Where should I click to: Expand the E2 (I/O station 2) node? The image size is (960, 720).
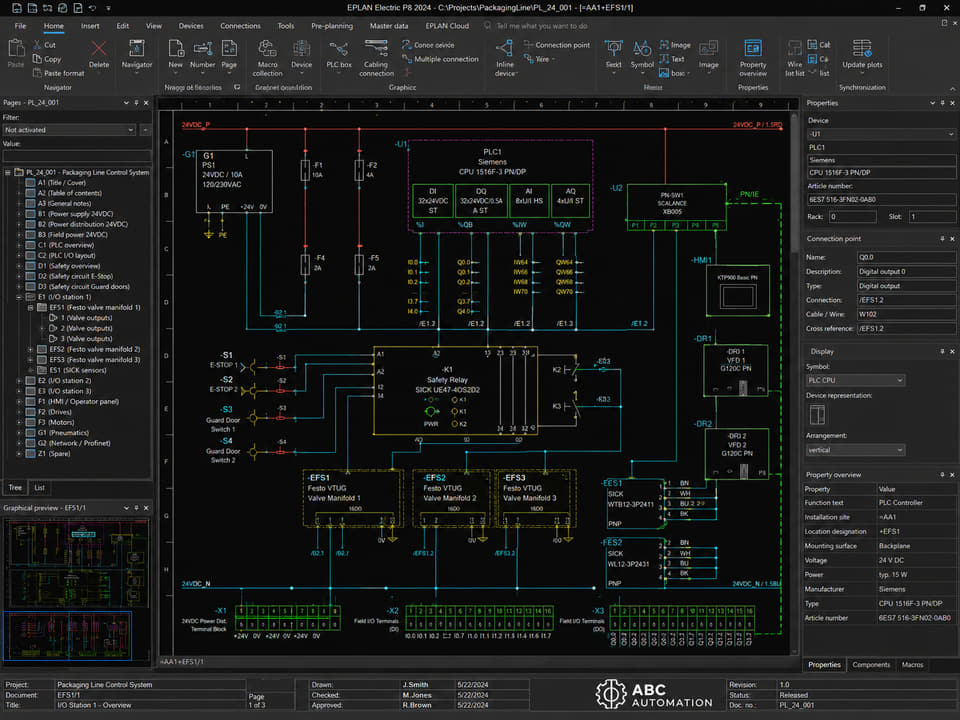click(x=19, y=380)
